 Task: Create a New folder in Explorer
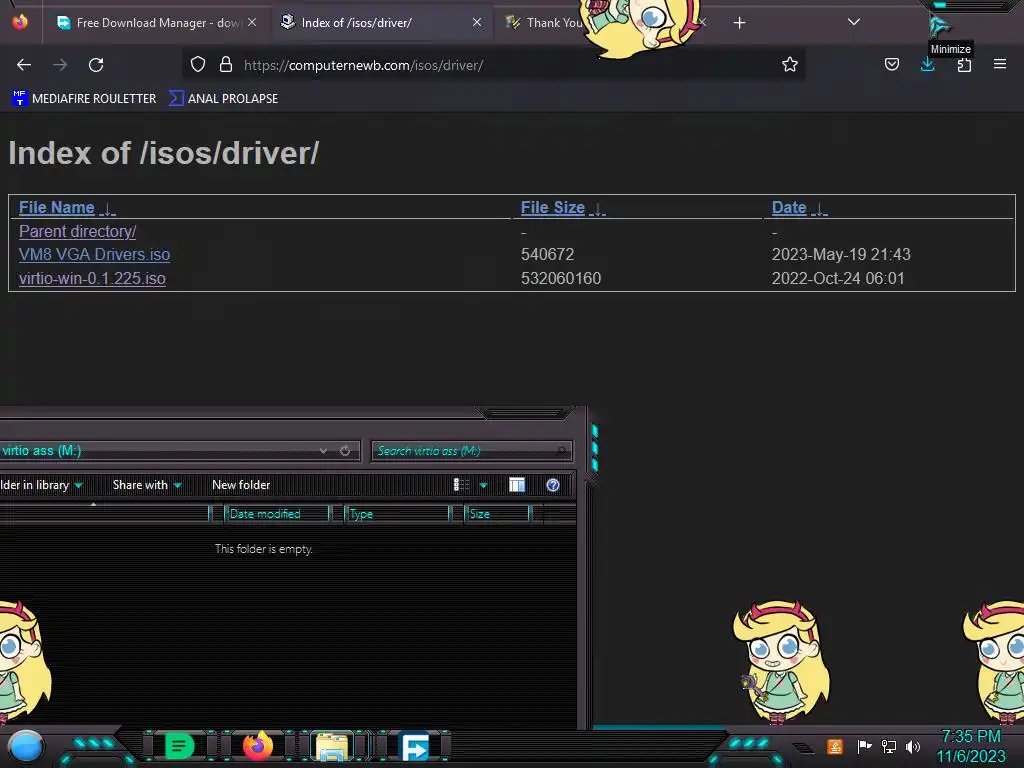click(241, 485)
